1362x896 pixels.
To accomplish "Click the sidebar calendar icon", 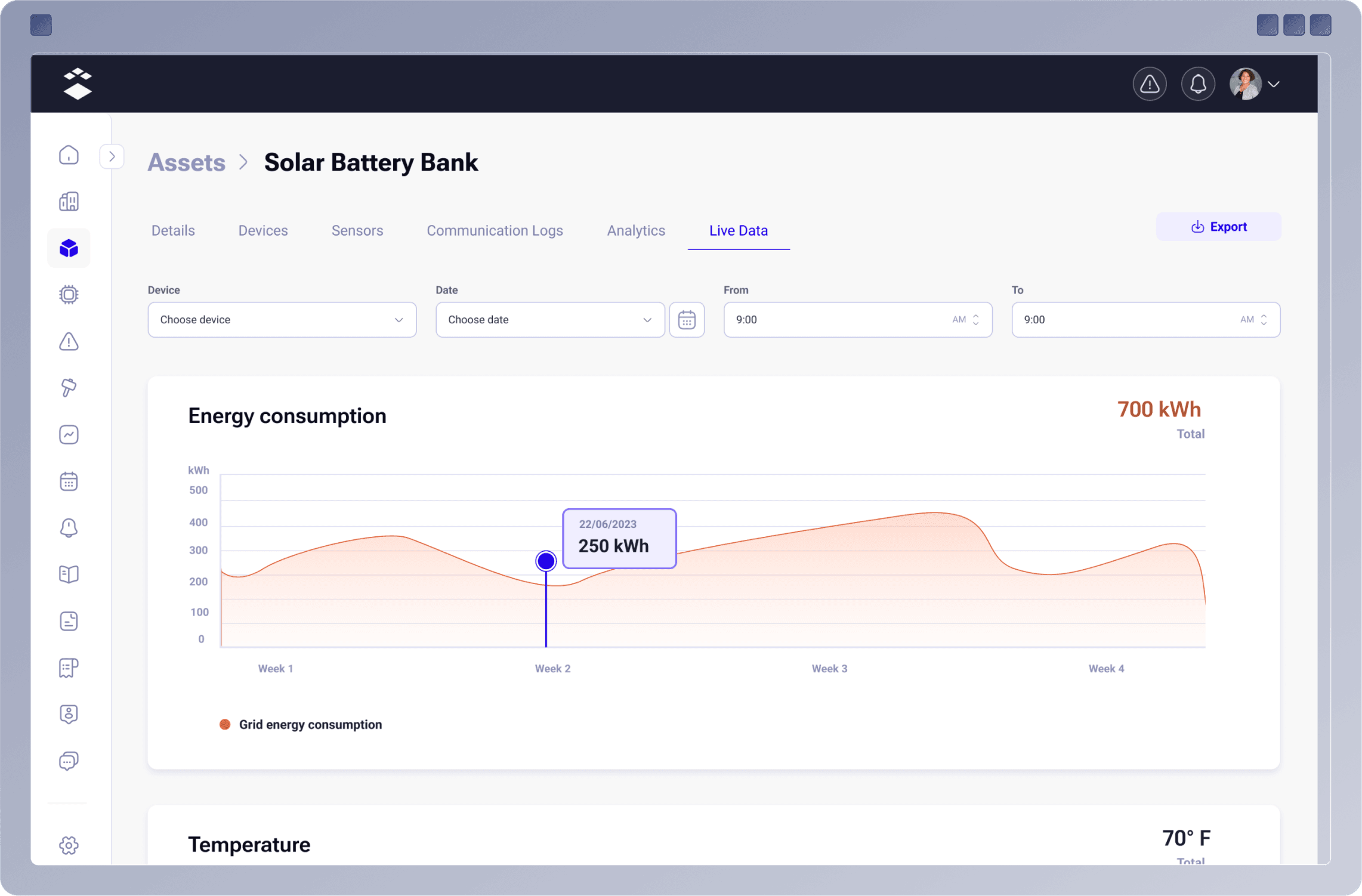I will (69, 481).
